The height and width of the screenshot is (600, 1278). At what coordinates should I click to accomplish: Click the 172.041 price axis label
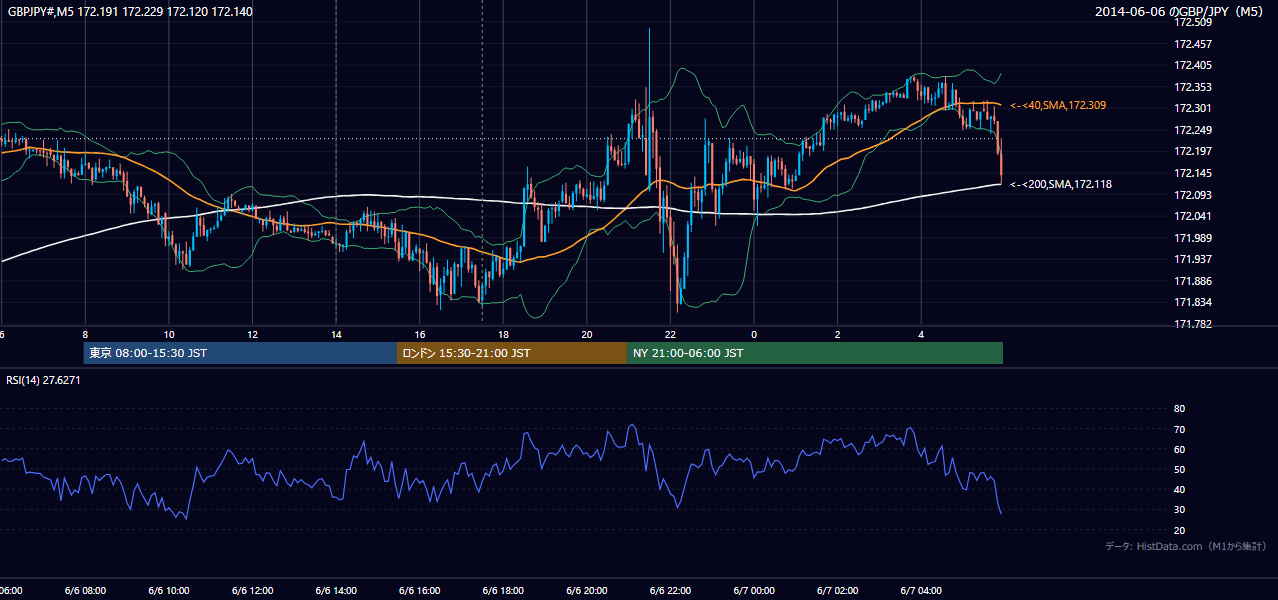(1194, 216)
